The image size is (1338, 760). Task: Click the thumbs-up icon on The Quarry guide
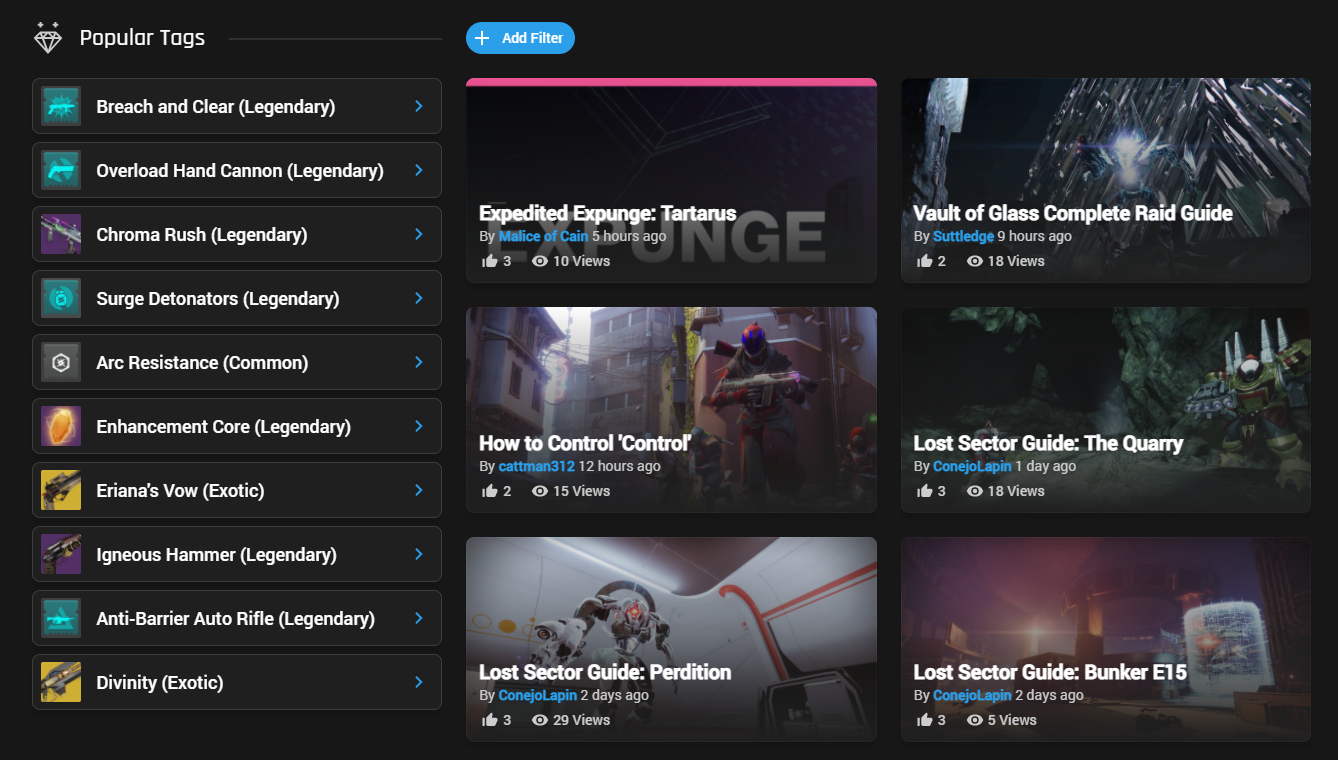click(925, 491)
